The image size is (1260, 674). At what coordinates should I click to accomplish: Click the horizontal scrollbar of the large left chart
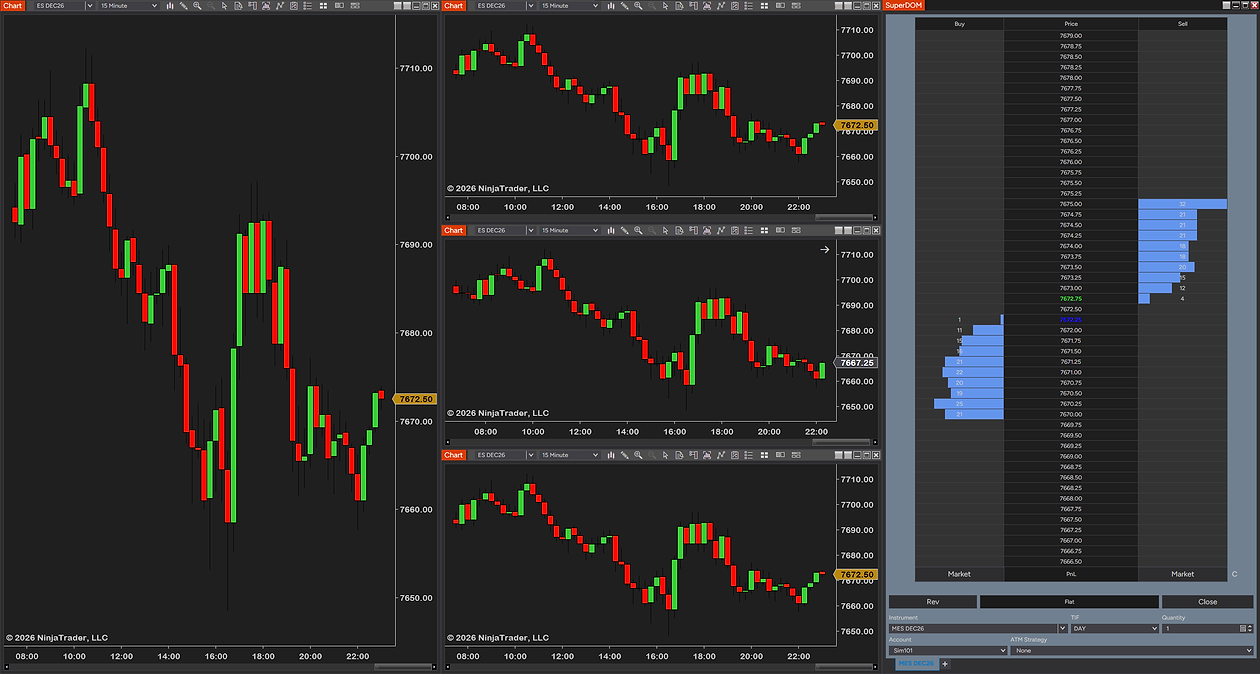(x=403, y=666)
